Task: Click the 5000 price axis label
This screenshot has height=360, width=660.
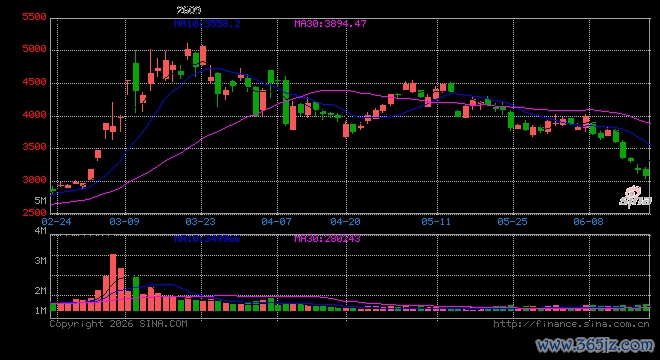Action: coord(35,49)
